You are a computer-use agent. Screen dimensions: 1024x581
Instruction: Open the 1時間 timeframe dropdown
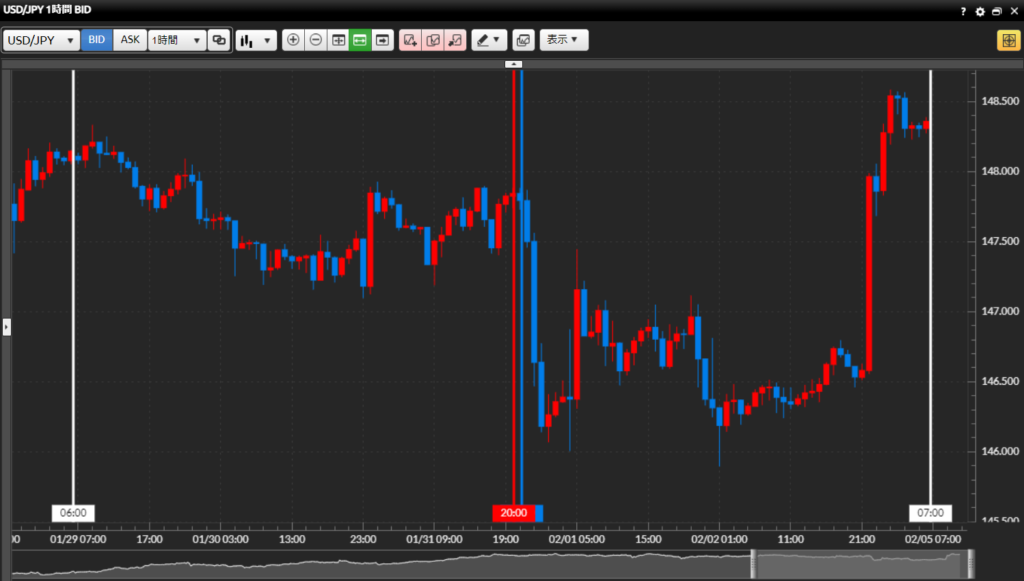[176, 40]
